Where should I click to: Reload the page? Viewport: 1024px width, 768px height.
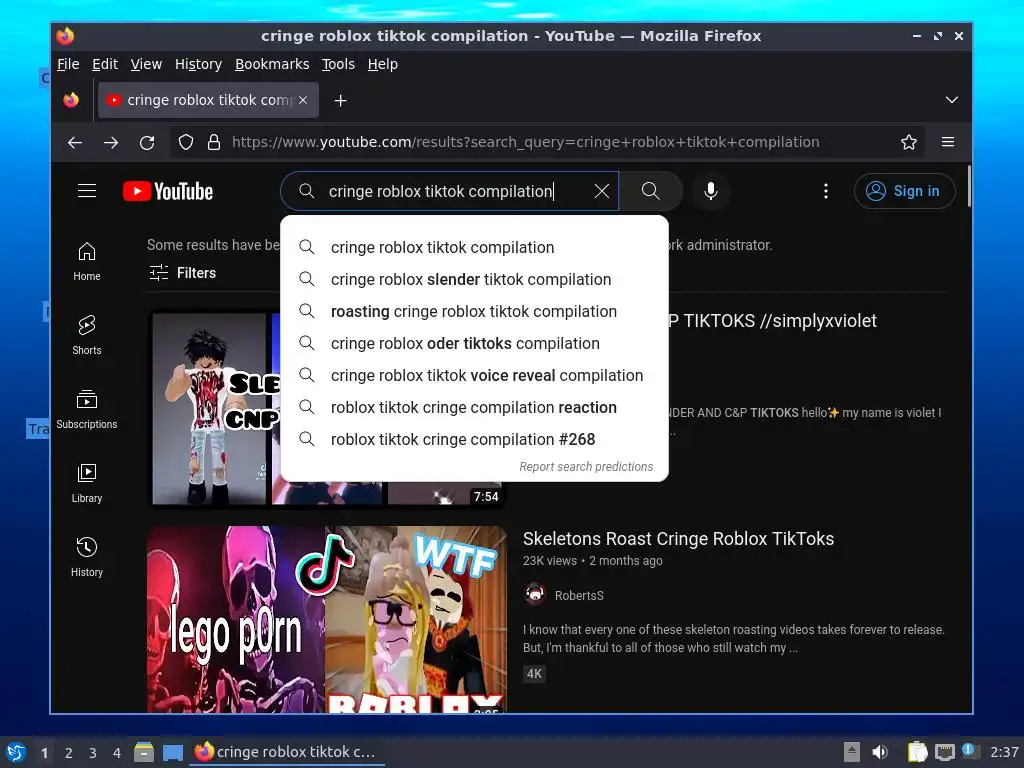(147, 142)
